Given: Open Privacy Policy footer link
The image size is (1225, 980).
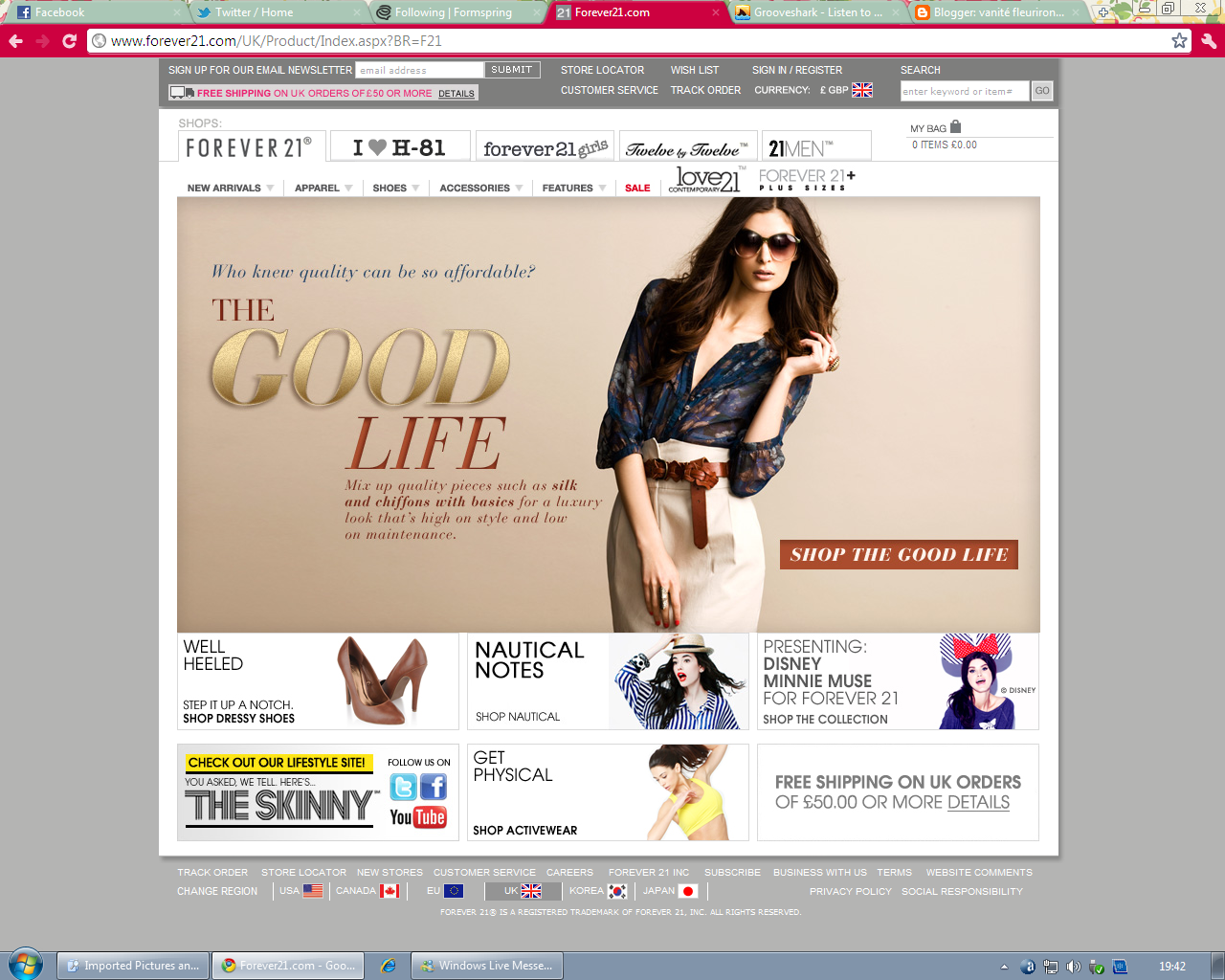Looking at the screenshot, I should pyautogui.click(x=851, y=891).
